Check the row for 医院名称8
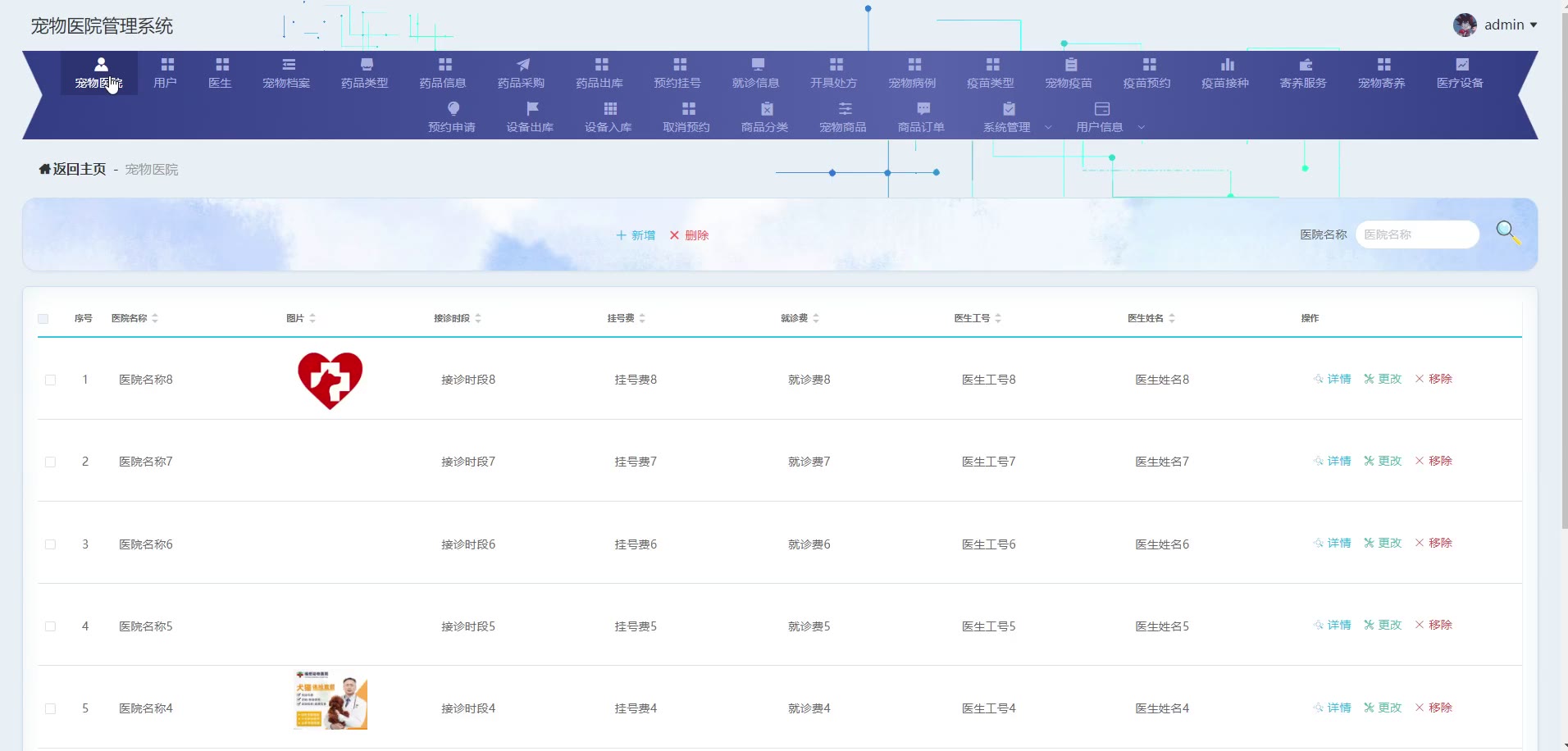 point(51,380)
